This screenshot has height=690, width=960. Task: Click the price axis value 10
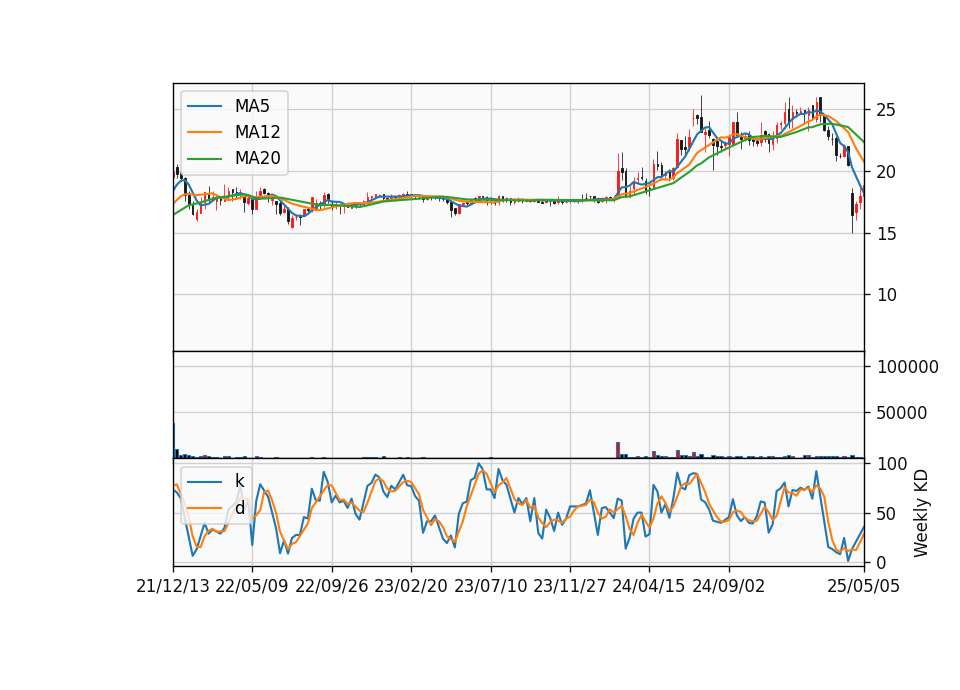(x=886, y=295)
